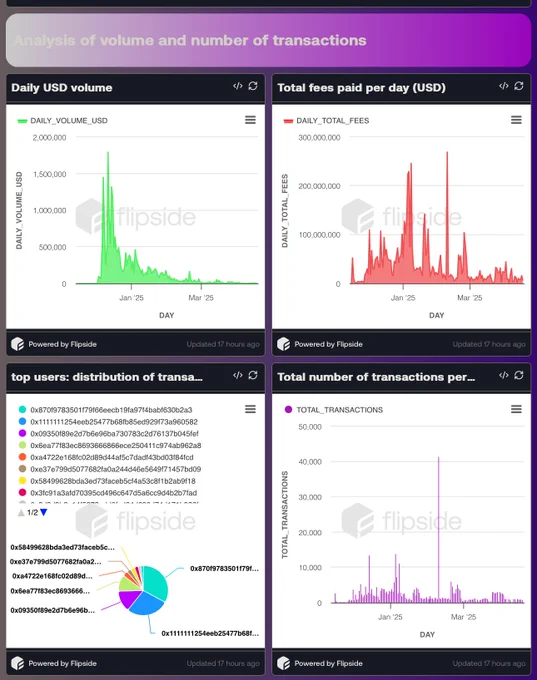Image resolution: width=537 pixels, height=680 pixels.
Task: Click the peak of the green daily volume area
Action: (x=108, y=153)
